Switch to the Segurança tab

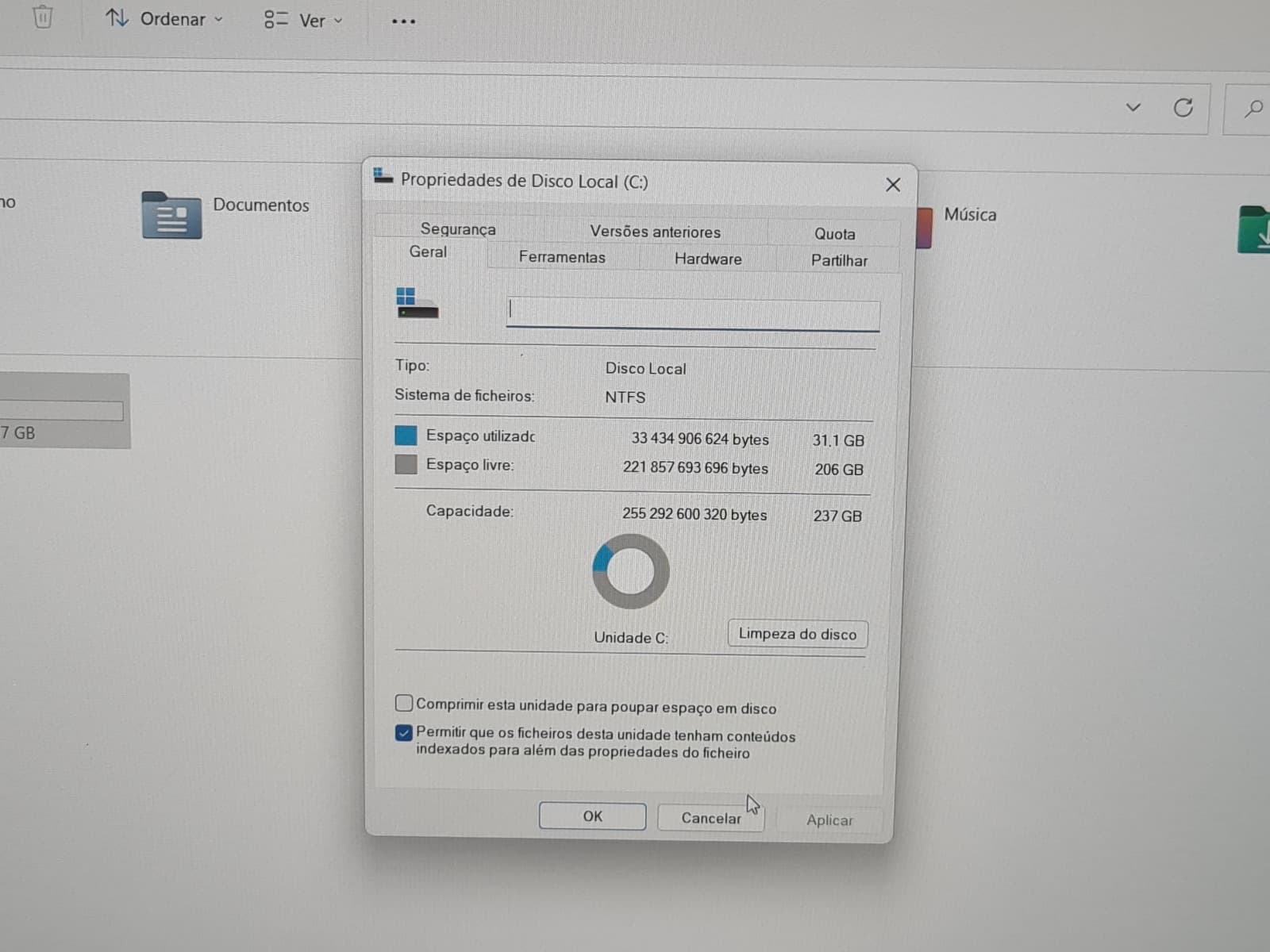458,228
